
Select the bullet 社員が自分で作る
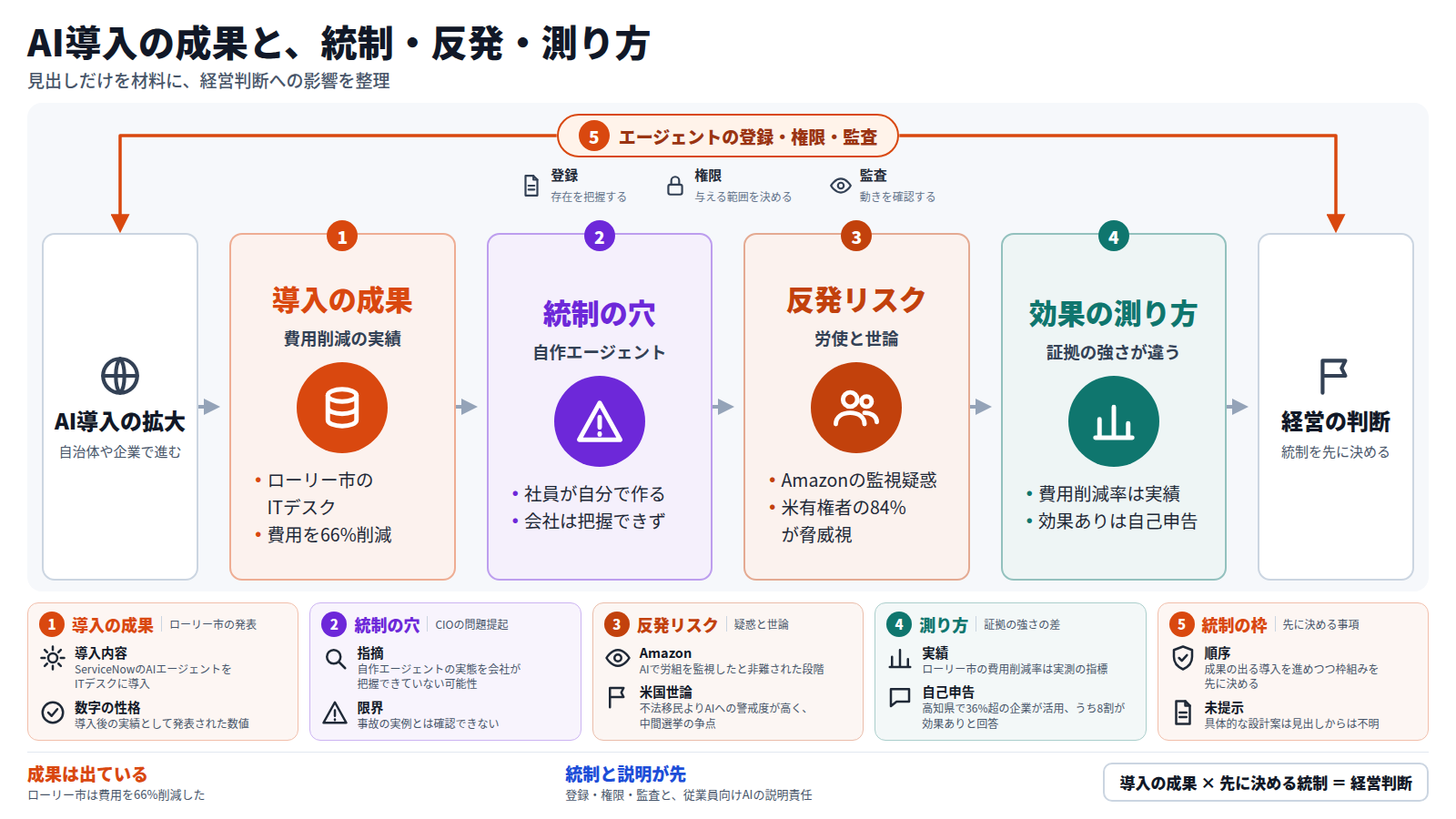tap(594, 494)
